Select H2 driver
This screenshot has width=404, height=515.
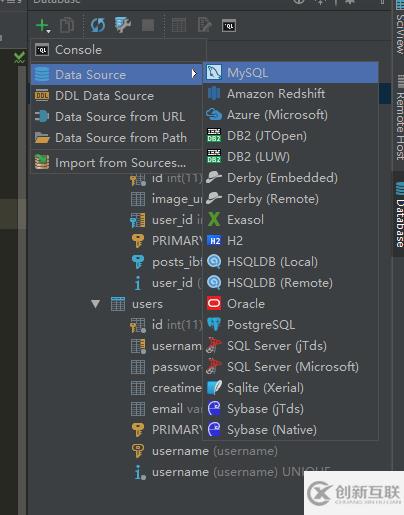coord(291,241)
